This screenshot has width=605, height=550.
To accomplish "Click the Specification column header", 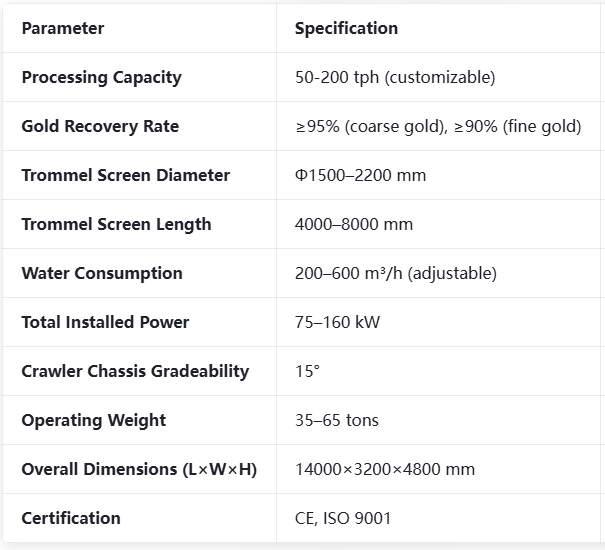I will (346, 28).
